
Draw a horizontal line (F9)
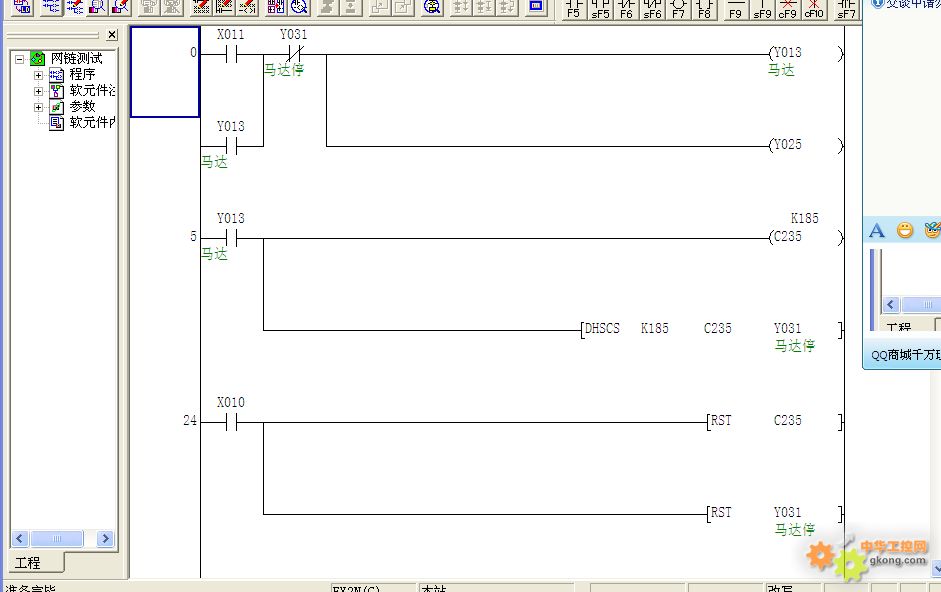click(x=735, y=9)
